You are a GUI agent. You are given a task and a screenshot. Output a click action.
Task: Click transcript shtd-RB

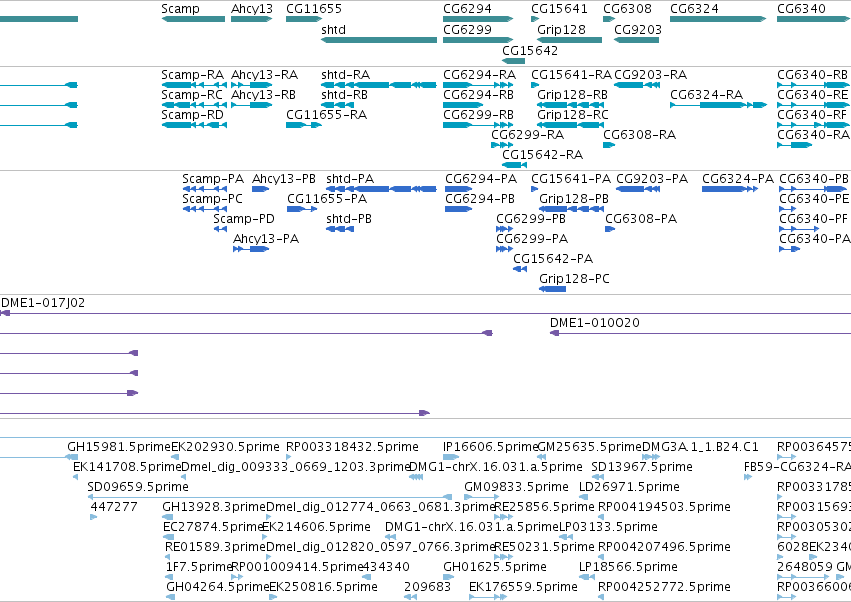(344, 95)
